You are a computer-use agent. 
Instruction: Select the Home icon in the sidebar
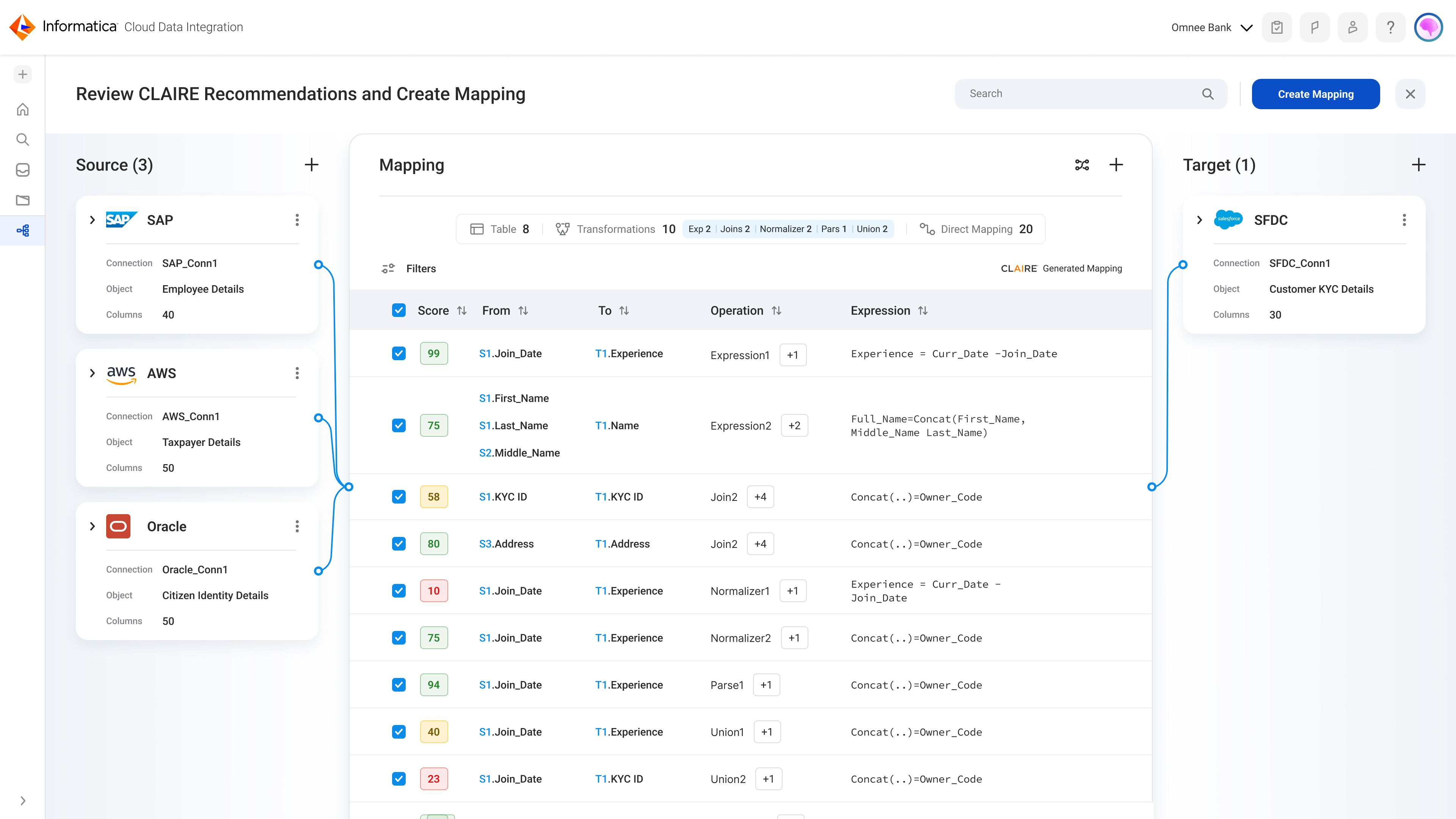[x=23, y=109]
